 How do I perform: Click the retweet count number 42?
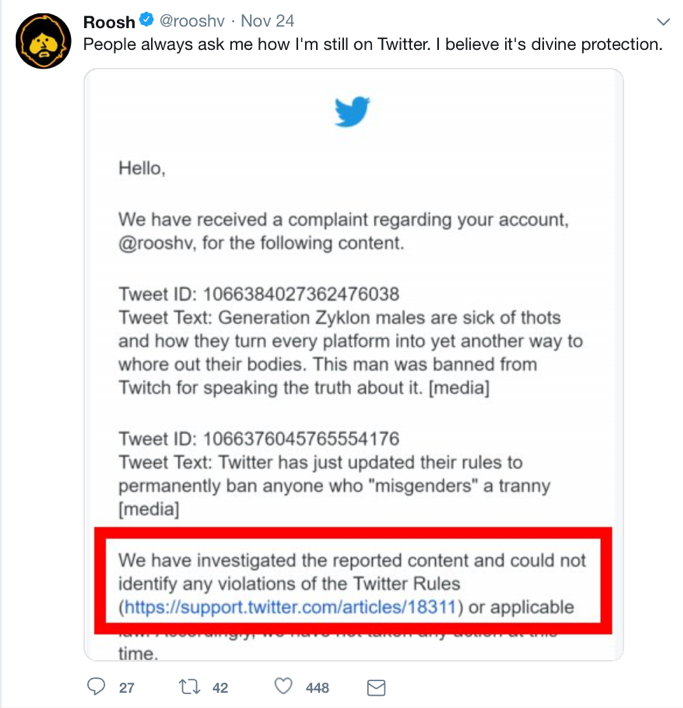pos(221,688)
